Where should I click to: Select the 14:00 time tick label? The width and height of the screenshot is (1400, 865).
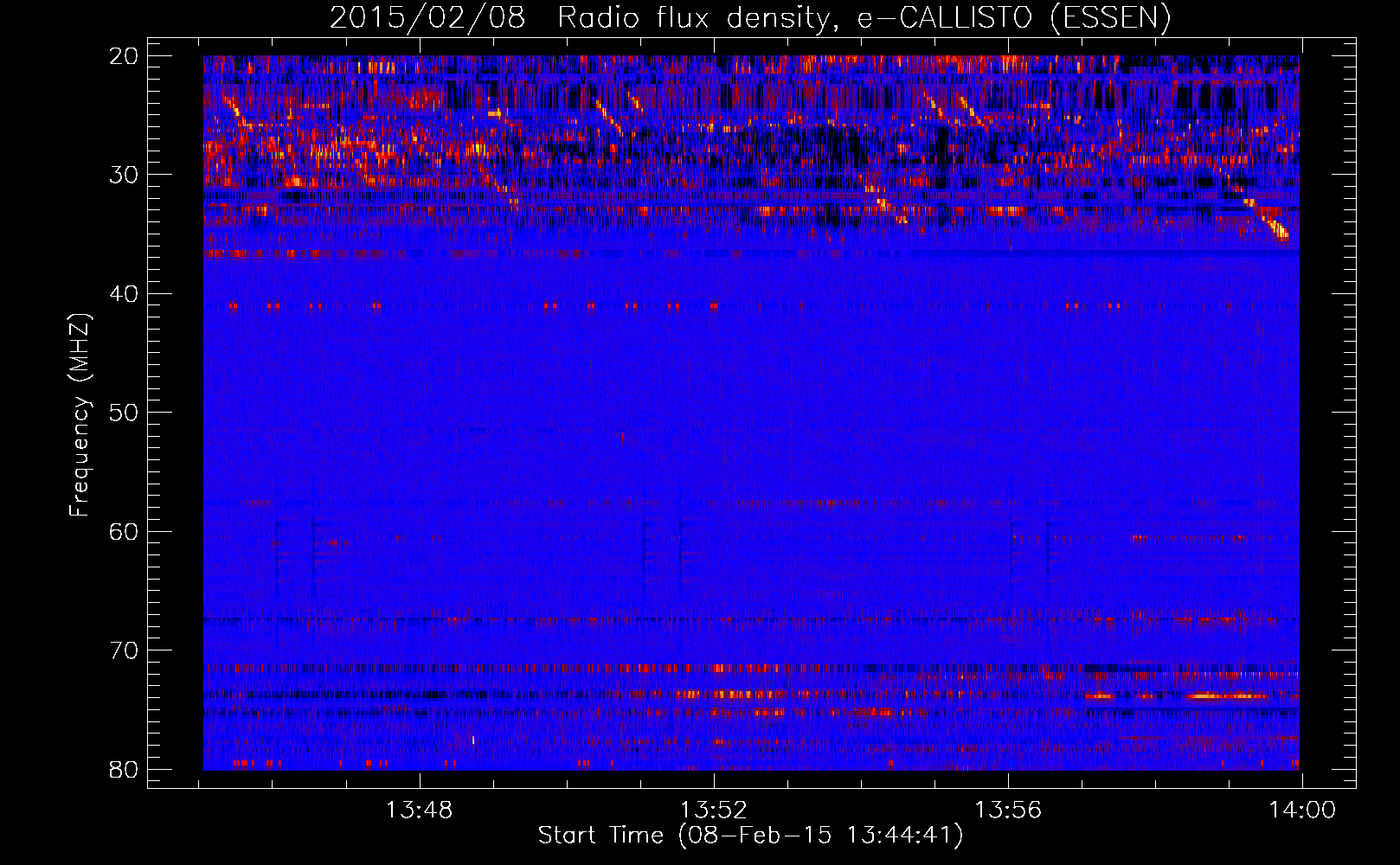coord(1302,811)
